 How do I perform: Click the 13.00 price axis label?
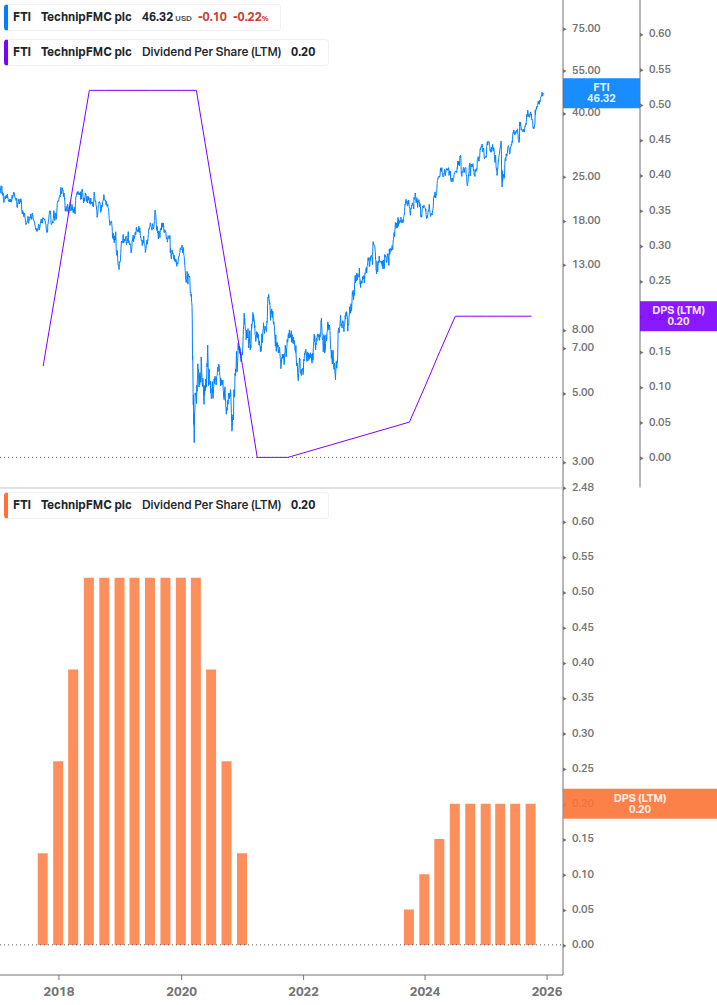coord(586,264)
